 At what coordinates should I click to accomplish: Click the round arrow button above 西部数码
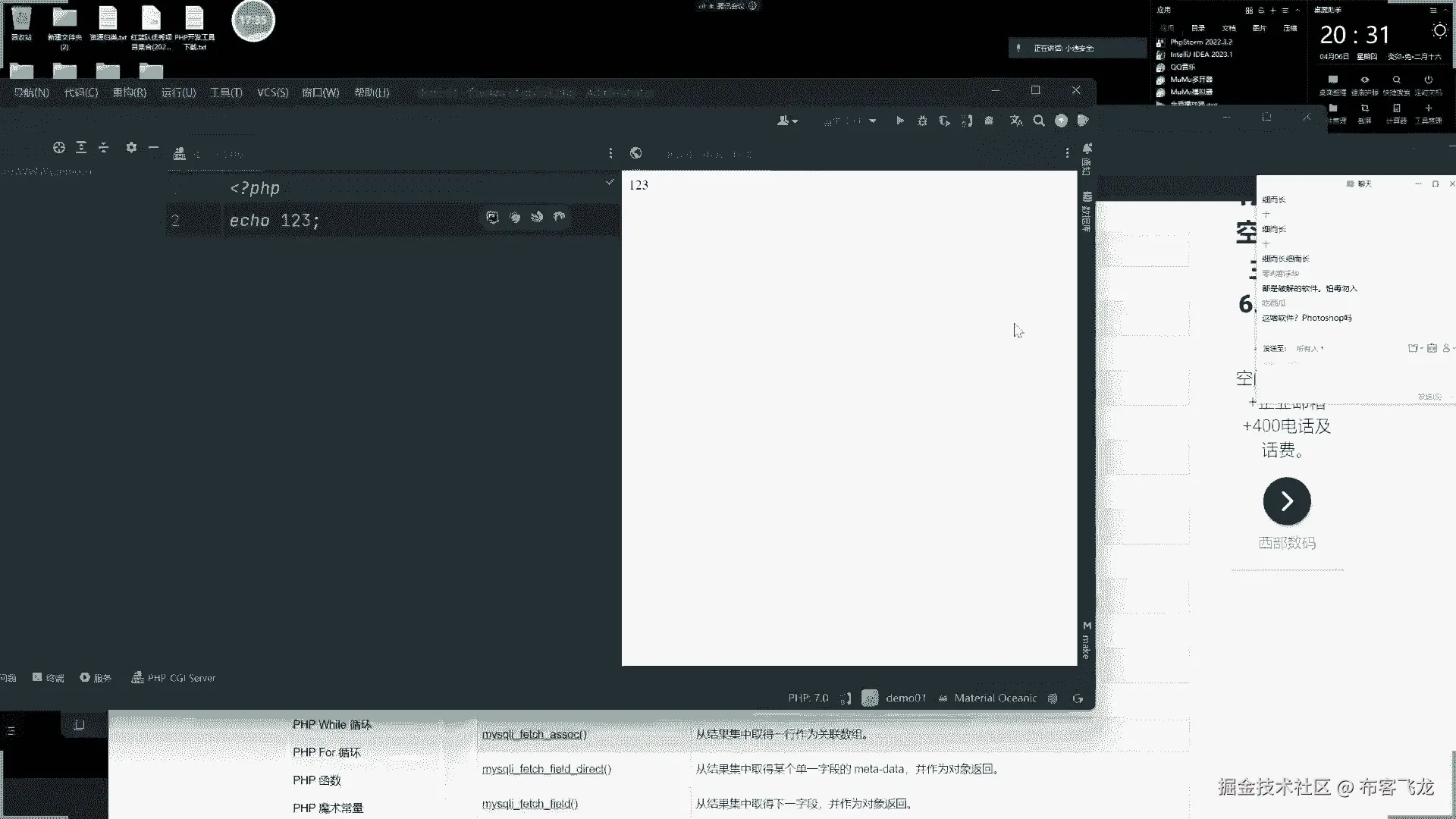[x=1286, y=501]
